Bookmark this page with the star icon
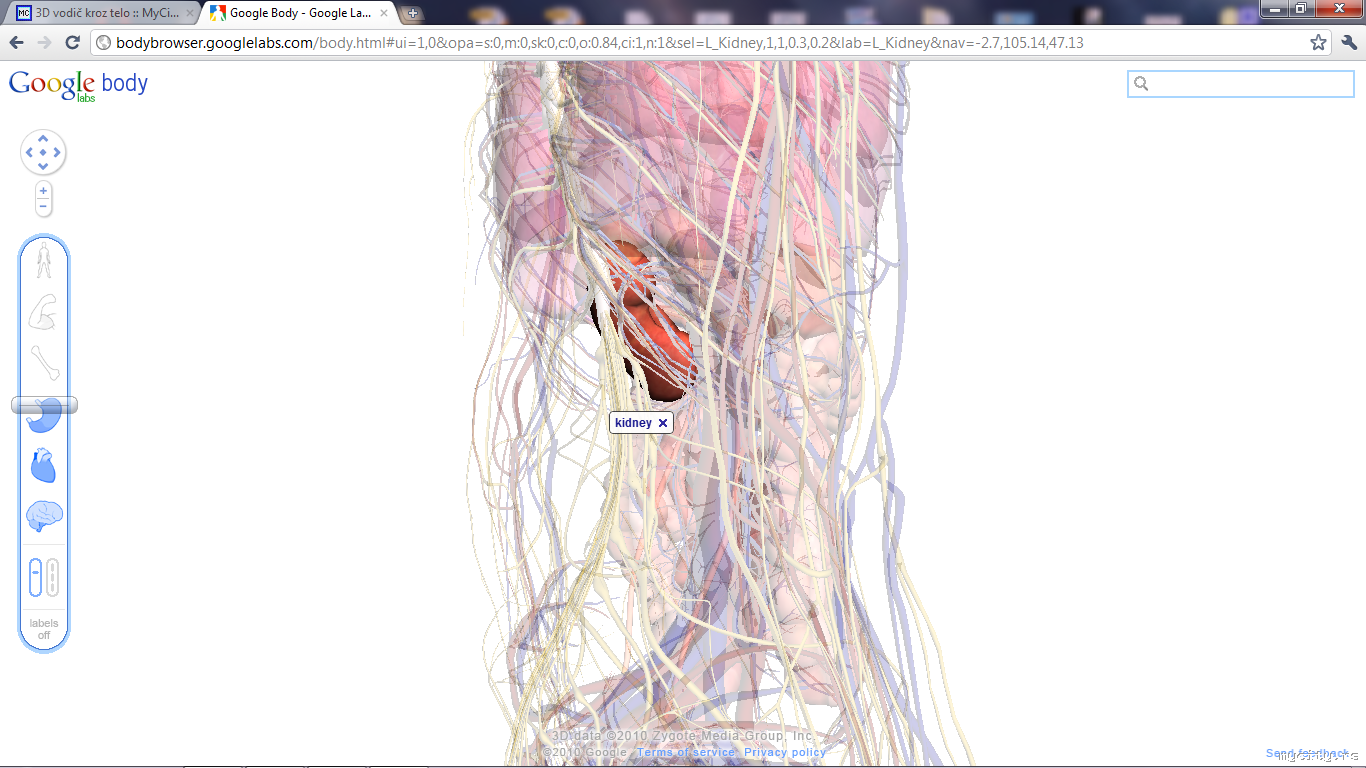The height and width of the screenshot is (768, 1366). pos(1319,42)
